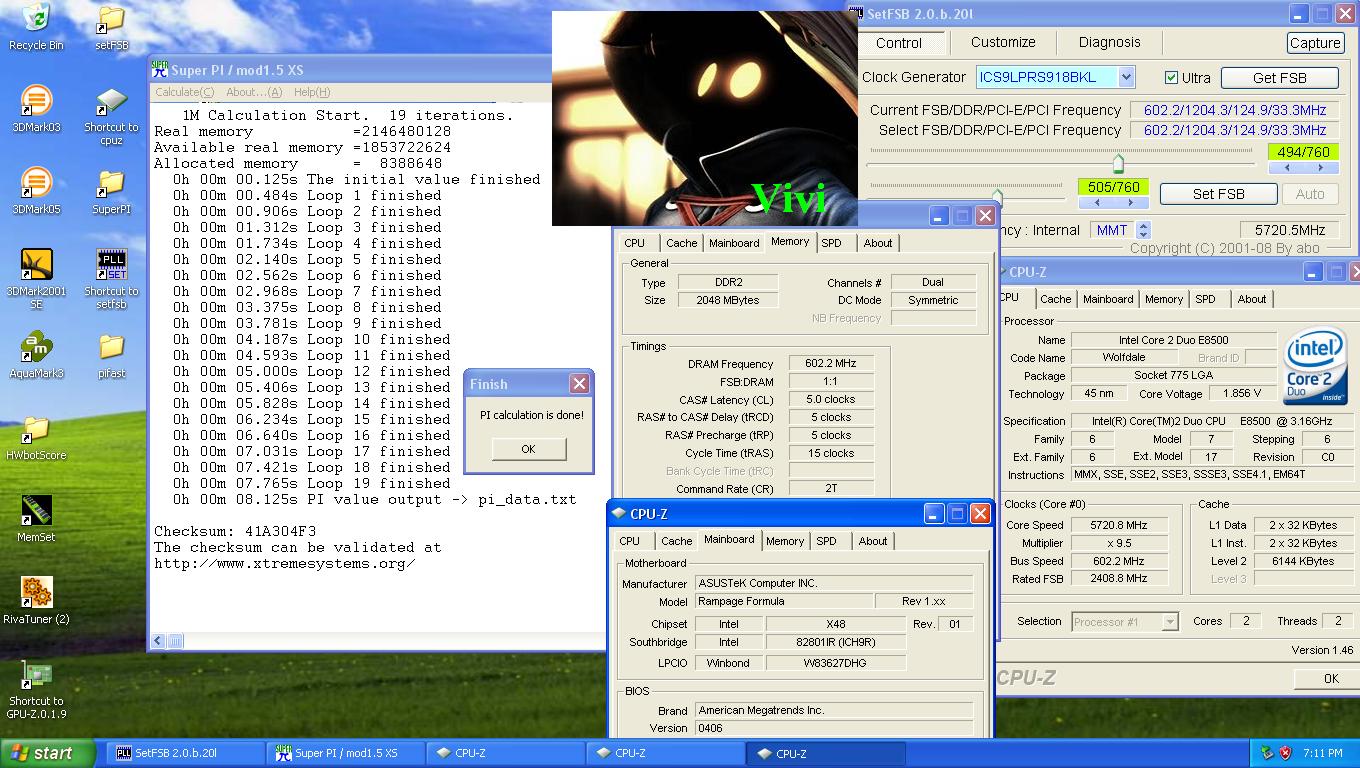Select Memory tab in Mainboard CPU-Z window
1360x768 pixels.
[x=784, y=541]
